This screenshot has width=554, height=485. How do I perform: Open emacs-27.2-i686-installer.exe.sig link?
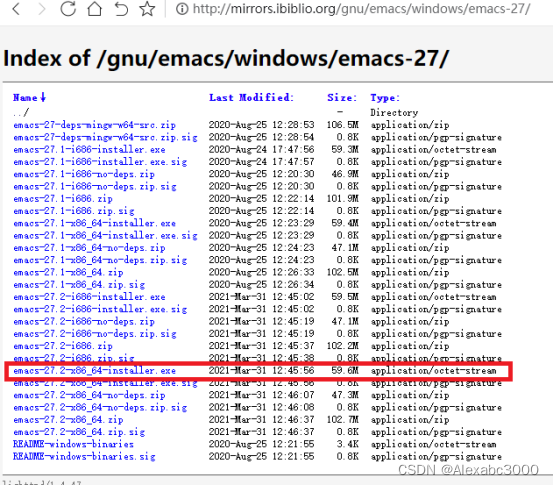pyautogui.click(x=100, y=309)
